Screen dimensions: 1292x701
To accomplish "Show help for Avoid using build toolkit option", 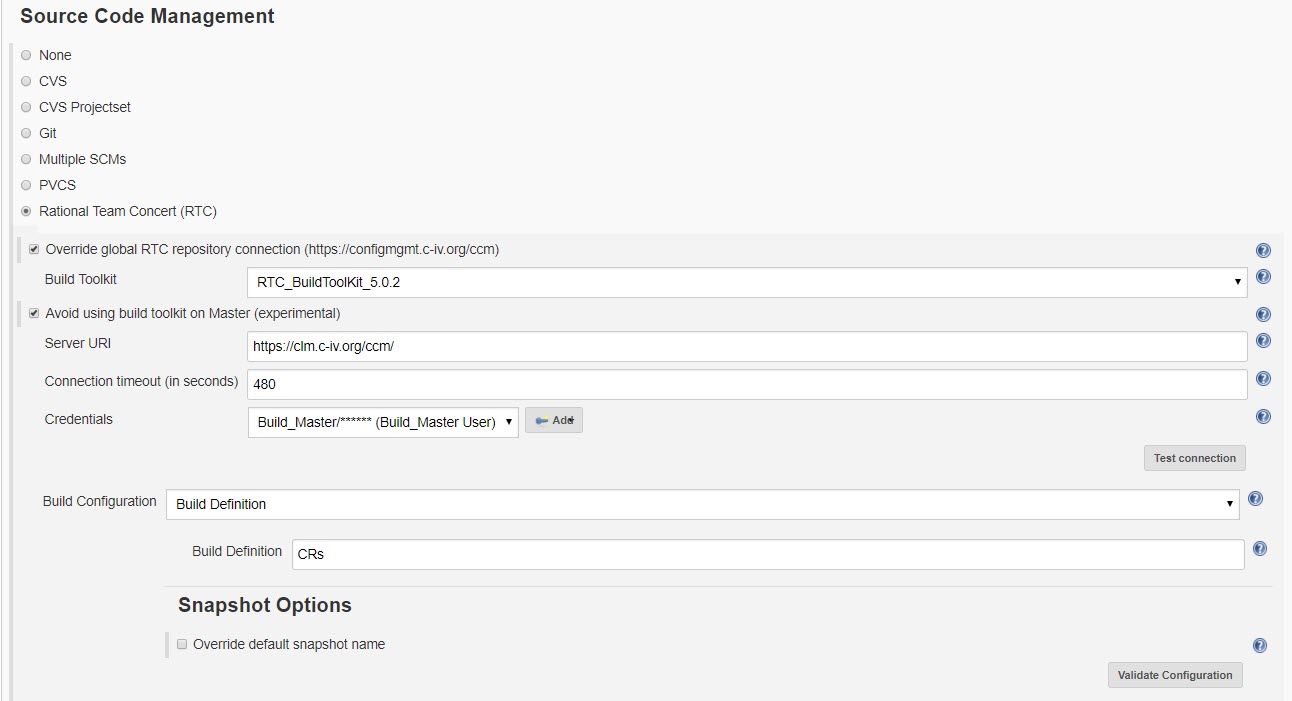I will tap(1263, 315).
